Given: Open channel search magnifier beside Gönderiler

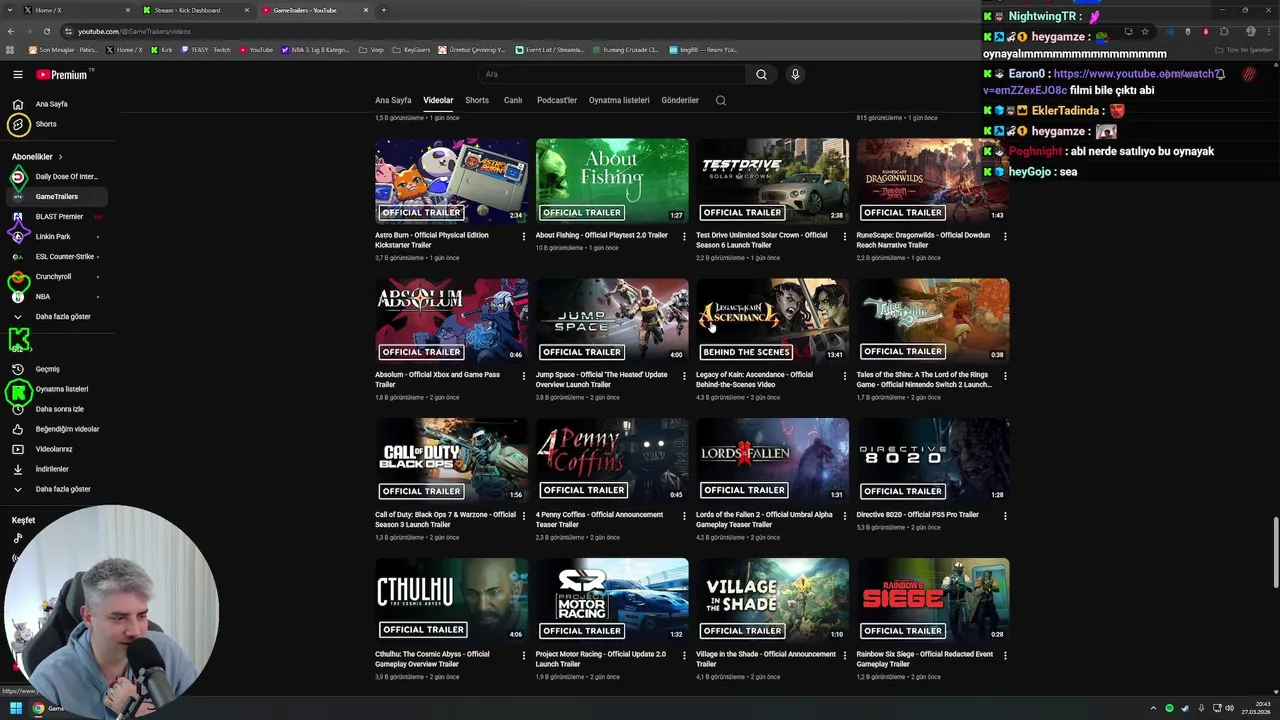Looking at the screenshot, I should (x=720, y=100).
